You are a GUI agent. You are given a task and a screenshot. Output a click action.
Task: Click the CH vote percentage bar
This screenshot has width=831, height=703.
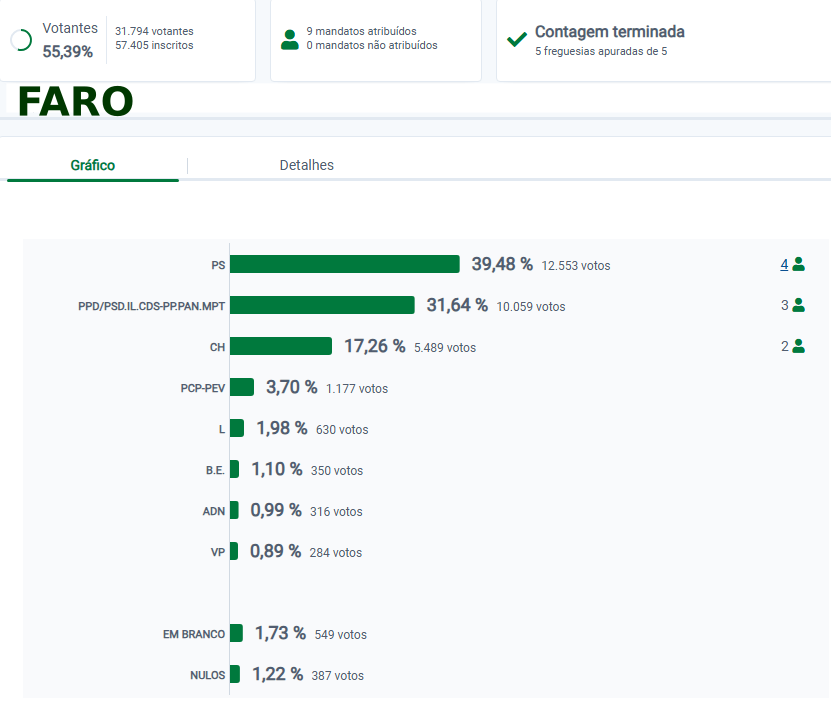(x=280, y=346)
